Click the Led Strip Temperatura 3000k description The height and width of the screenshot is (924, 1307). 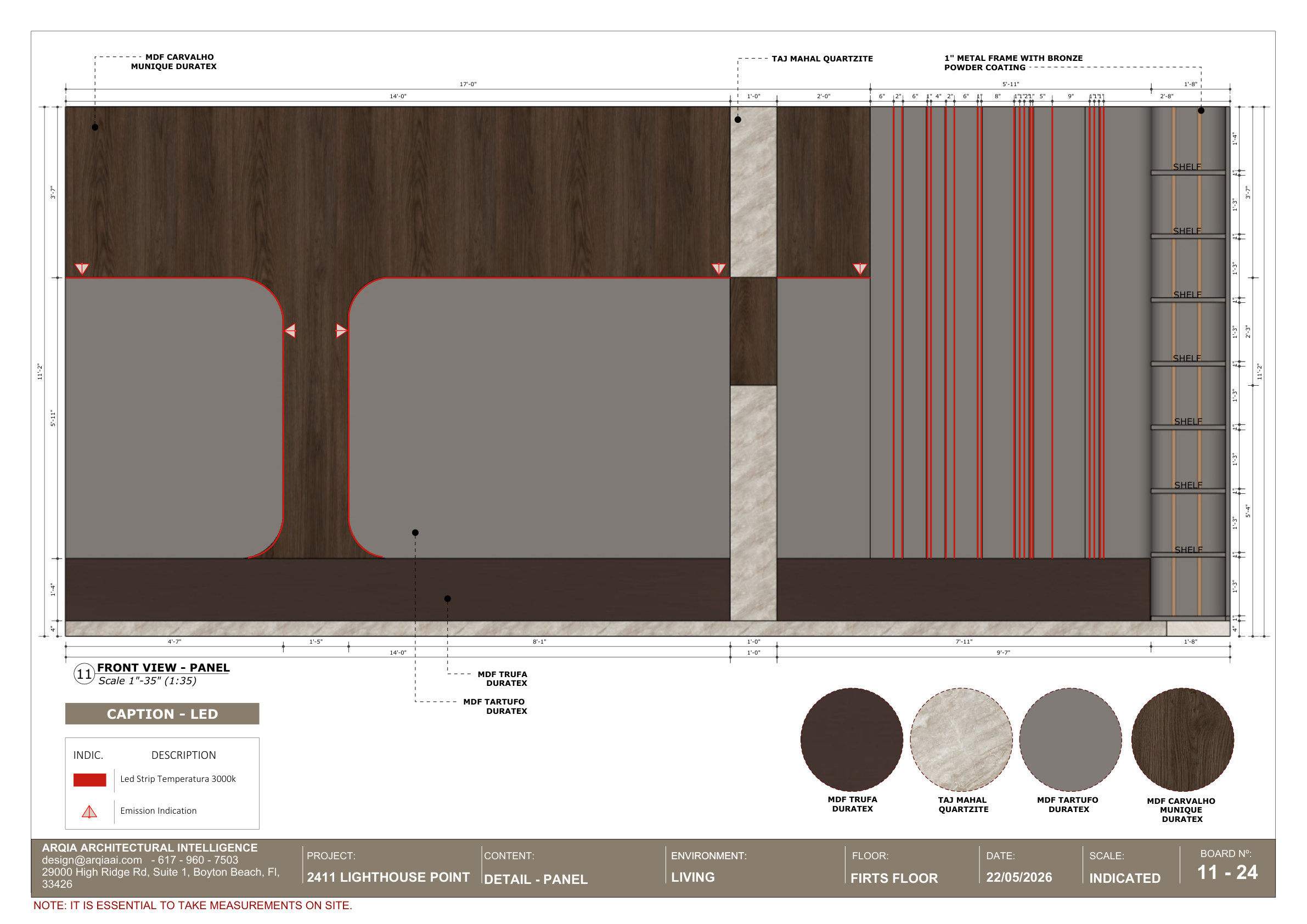(x=178, y=779)
